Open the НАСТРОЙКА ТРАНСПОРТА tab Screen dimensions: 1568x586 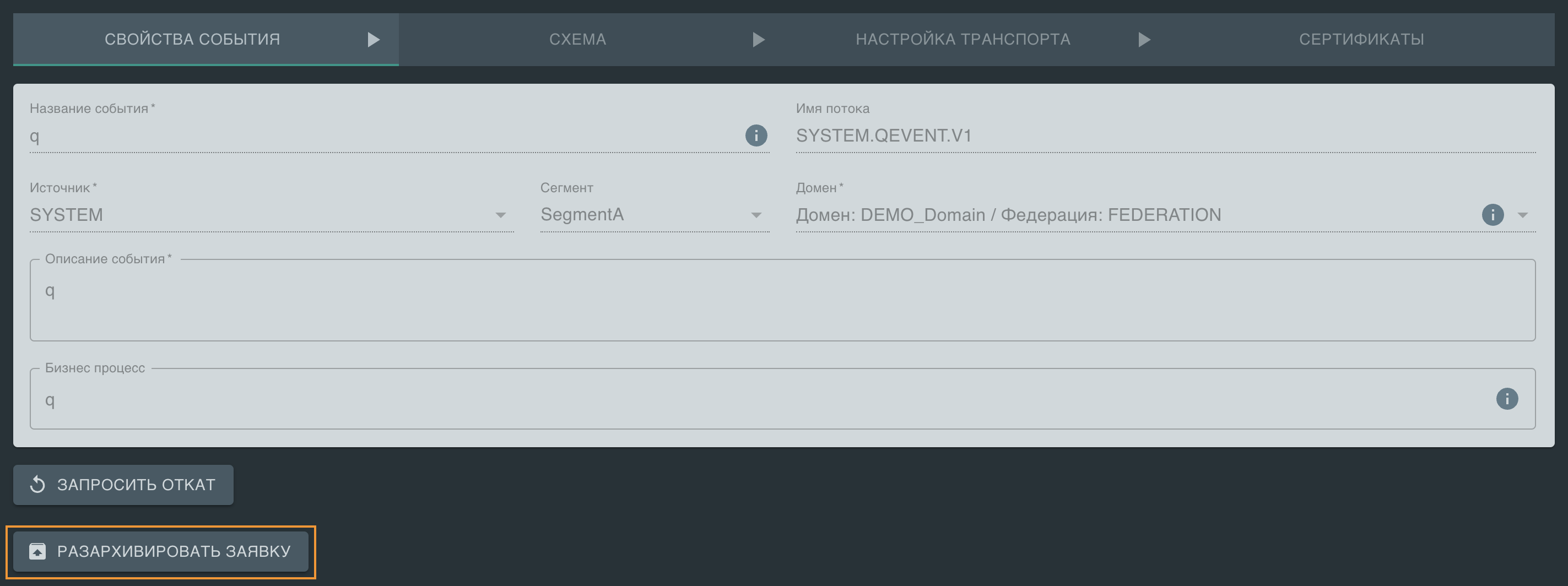point(963,40)
